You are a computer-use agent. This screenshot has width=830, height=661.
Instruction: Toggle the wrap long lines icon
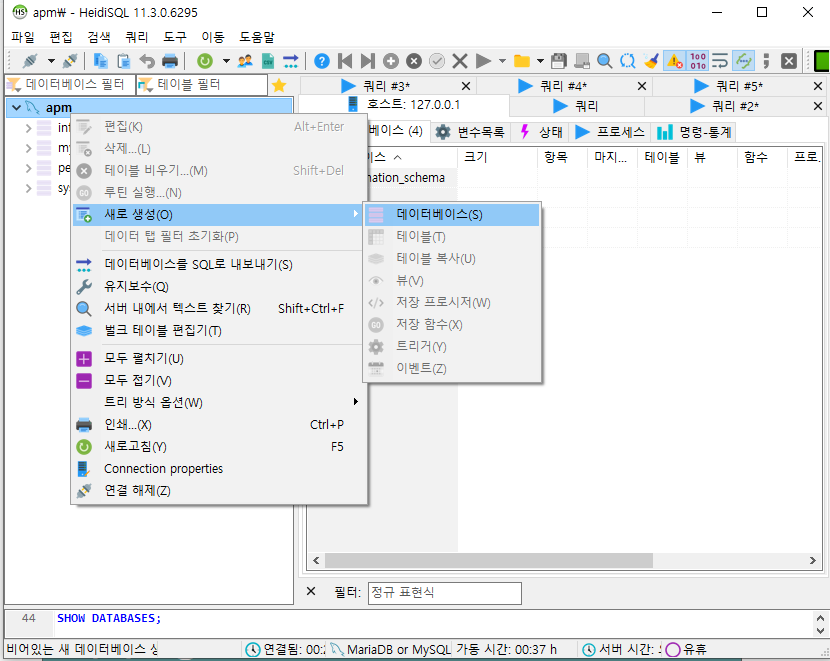[720, 61]
